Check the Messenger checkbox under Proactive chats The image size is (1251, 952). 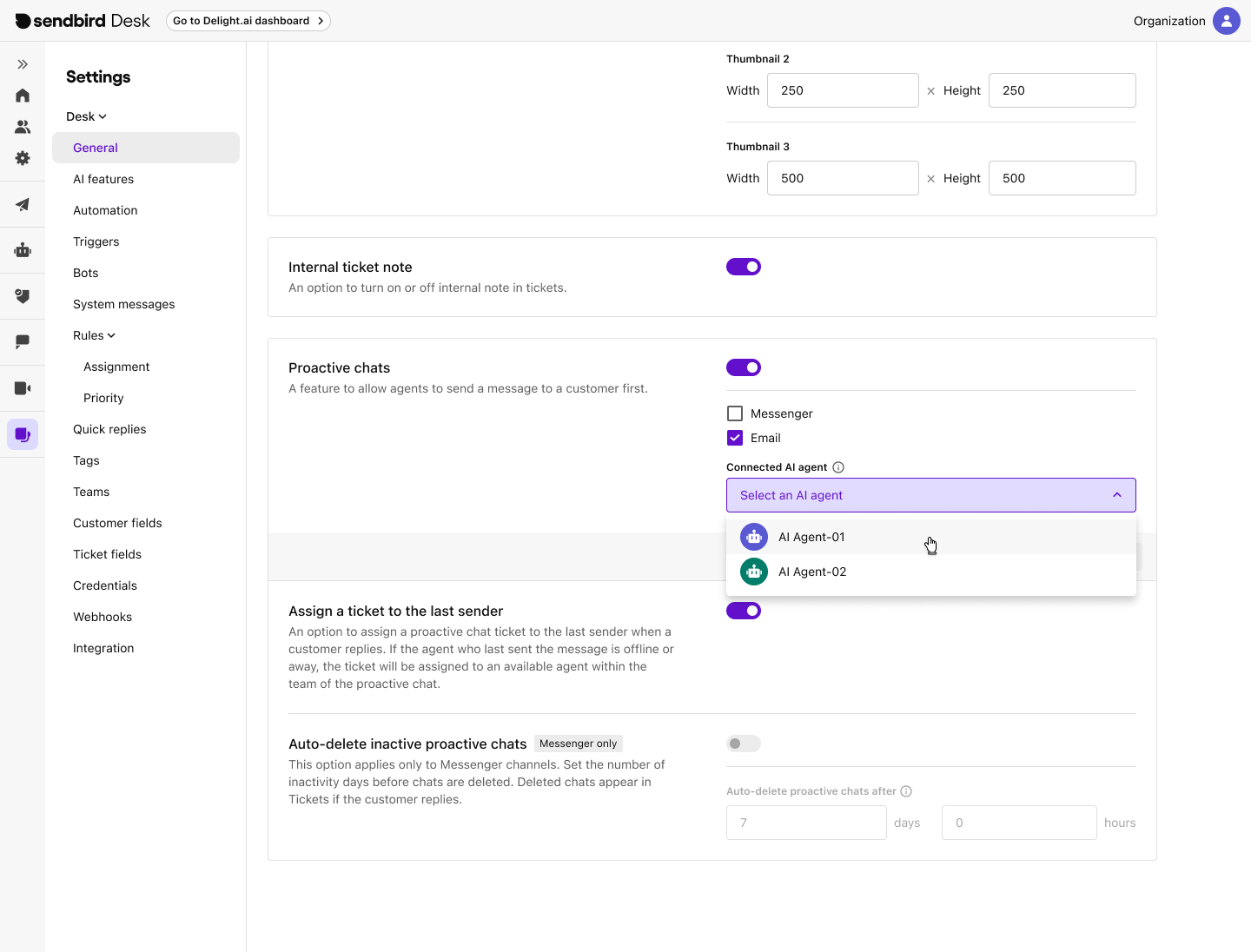(735, 413)
